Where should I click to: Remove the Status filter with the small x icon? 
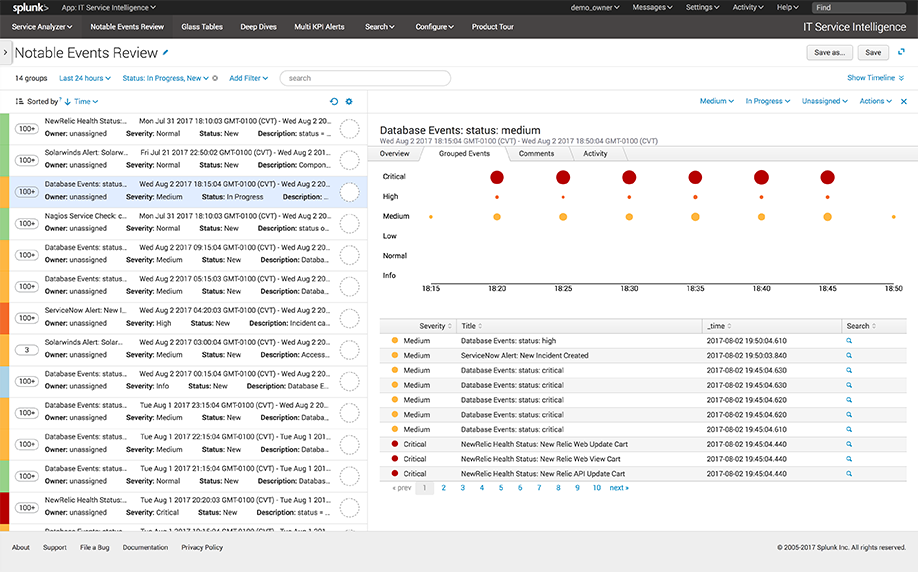tap(215, 78)
